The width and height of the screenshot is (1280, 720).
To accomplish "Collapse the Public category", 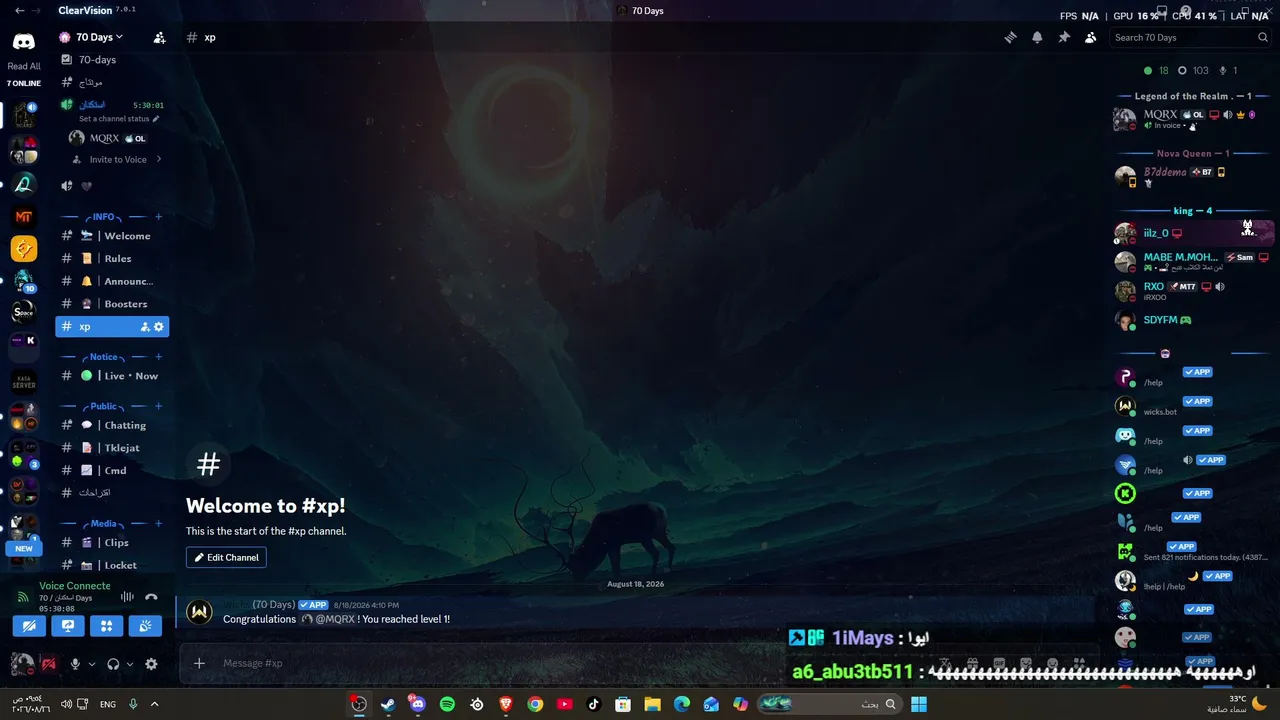I will pyautogui.click(x=104, y=406).
